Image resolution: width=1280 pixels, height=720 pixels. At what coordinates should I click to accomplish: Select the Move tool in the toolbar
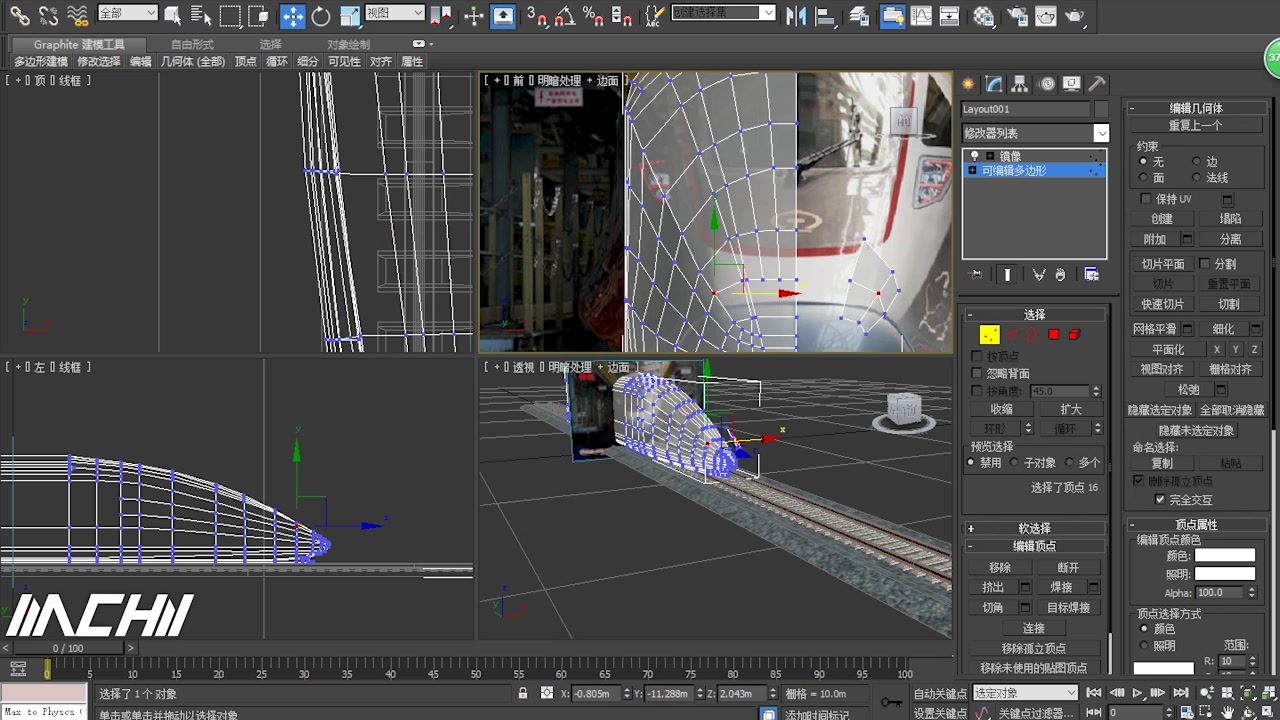[293, 15]
